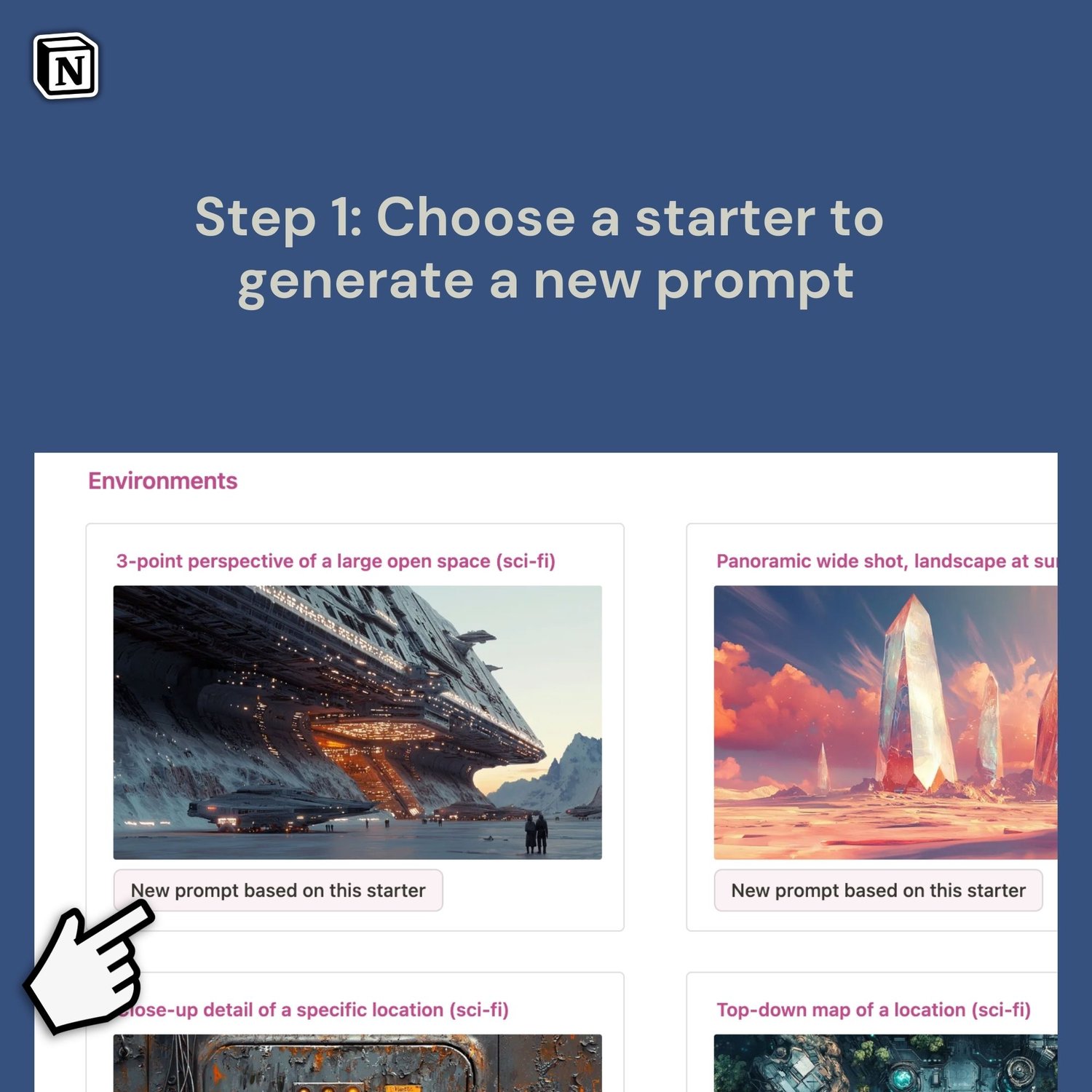Select the top-down sci-fi map image
The width and height of the screenshot is (1092, 1092).
point(885,1063)
